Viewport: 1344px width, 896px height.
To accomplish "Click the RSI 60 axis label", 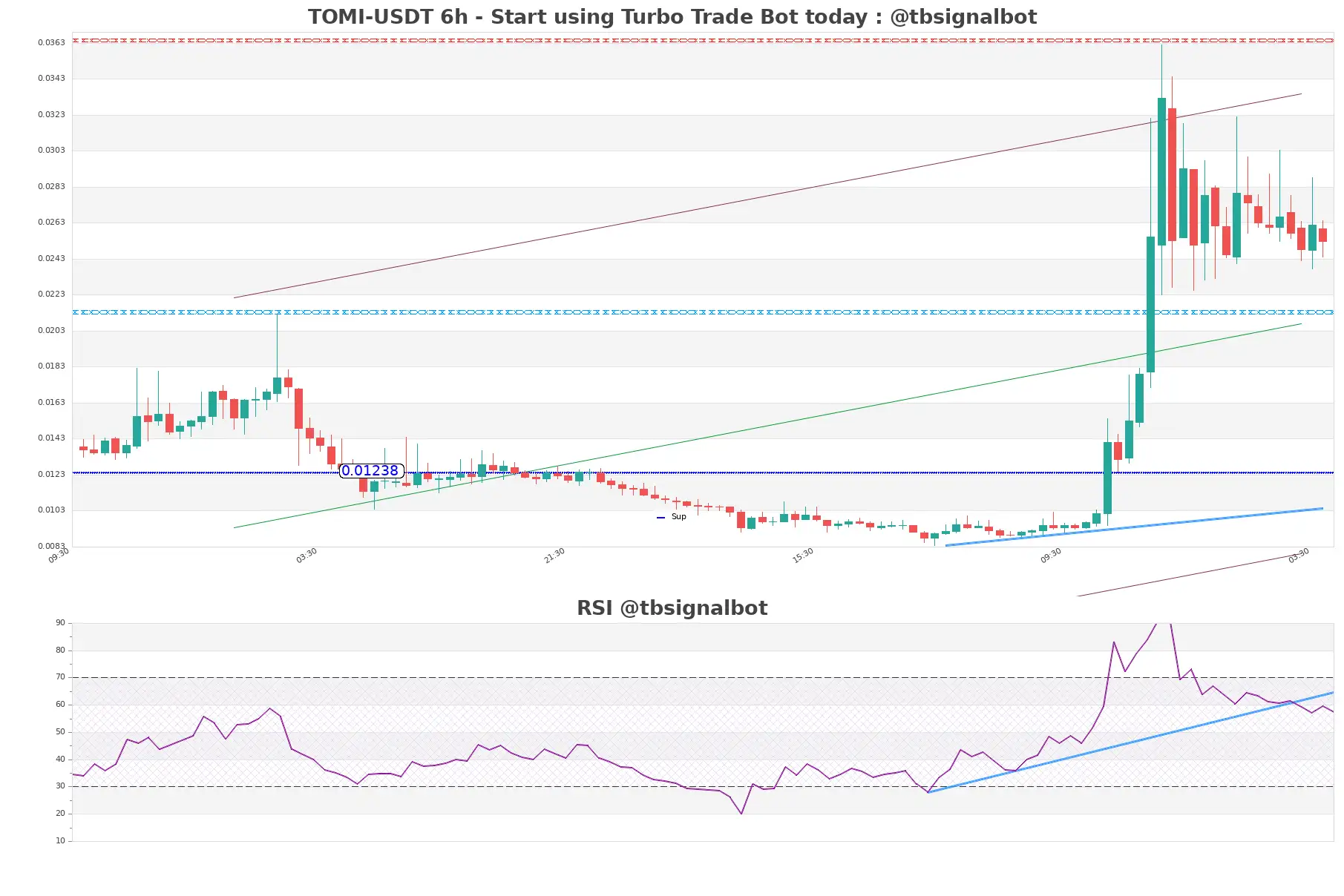I will click(x=60, y=705).
